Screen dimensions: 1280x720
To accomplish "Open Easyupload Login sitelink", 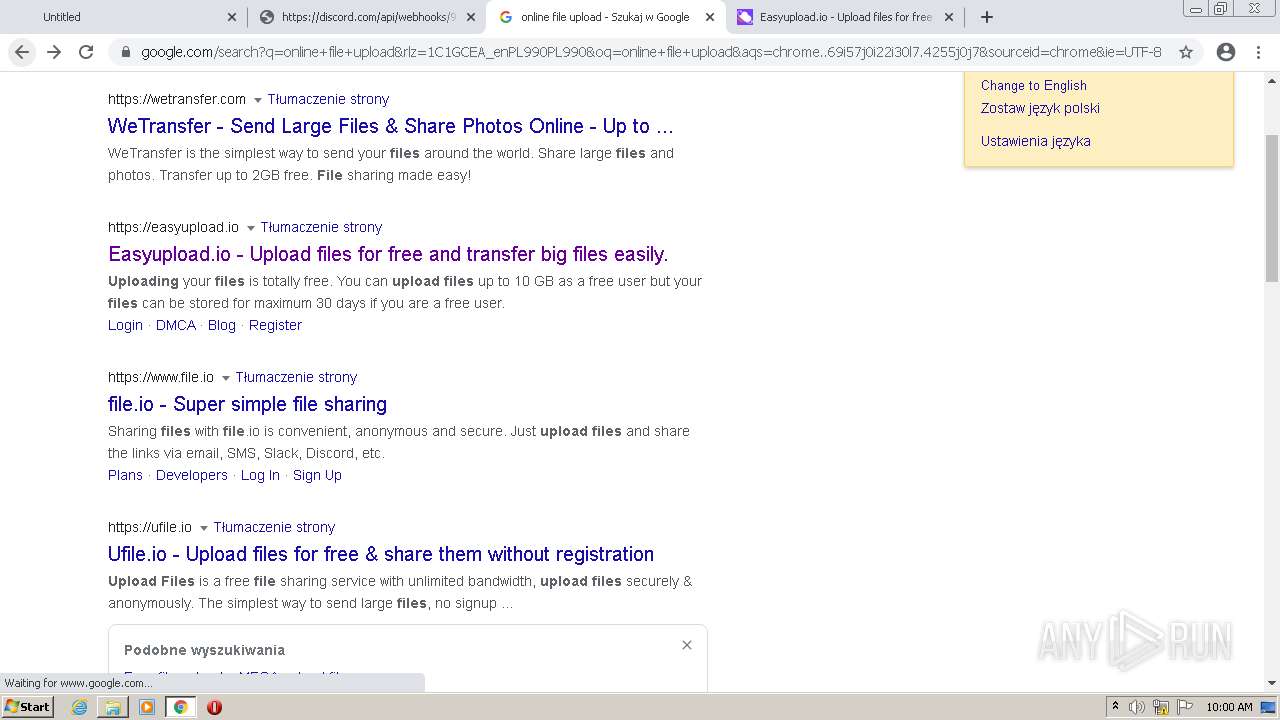I will (125, 325).
